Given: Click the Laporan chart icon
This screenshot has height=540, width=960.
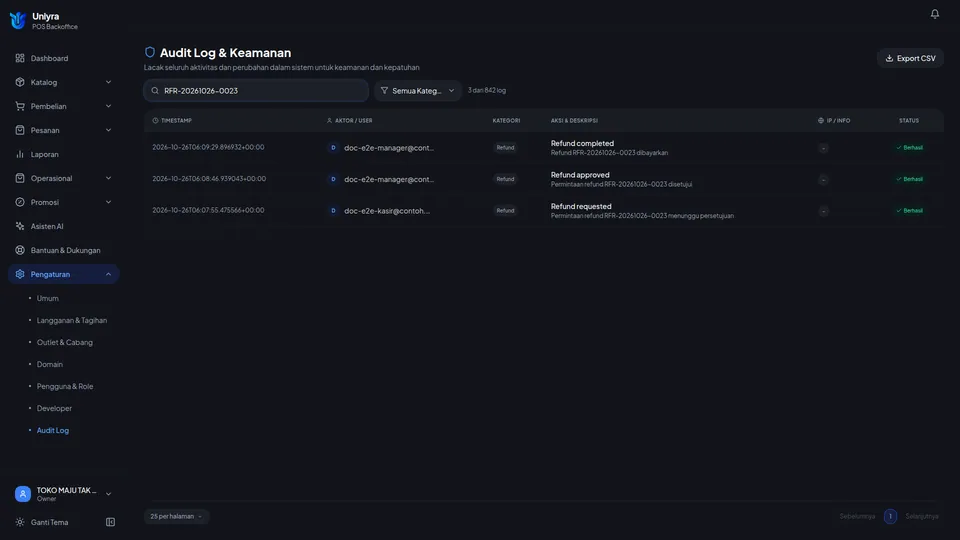Looking at the screenshot, I should tap(20, 154).
